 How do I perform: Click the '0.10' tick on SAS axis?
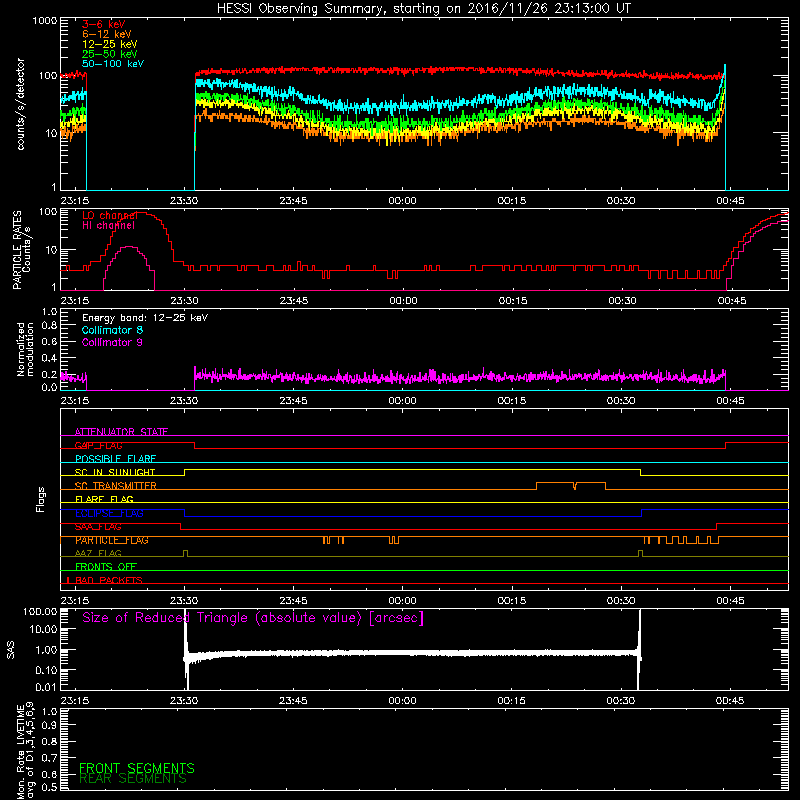tap(46, 670)
